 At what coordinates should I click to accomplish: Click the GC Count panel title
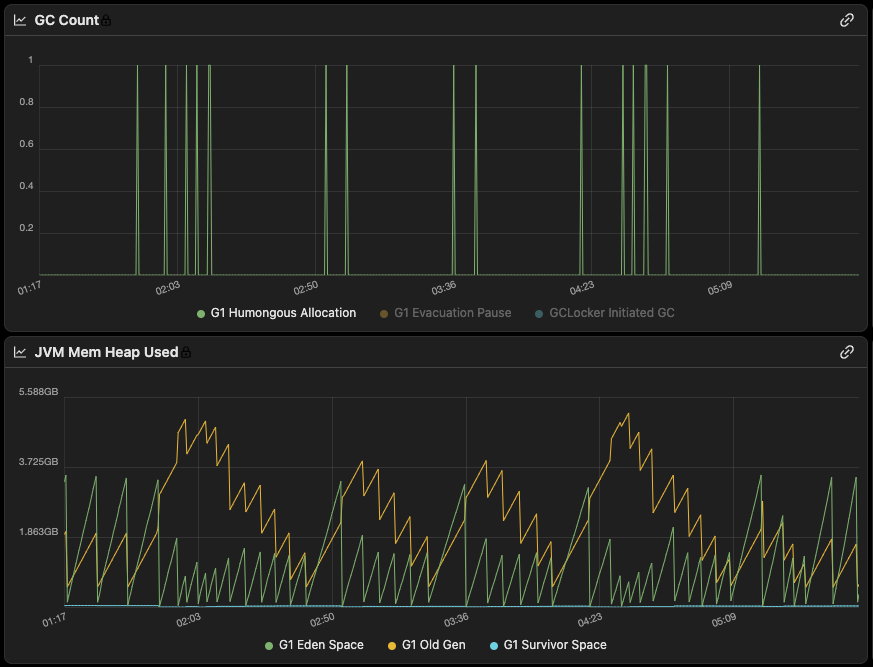pyautogui.click(x=67, y=21)
